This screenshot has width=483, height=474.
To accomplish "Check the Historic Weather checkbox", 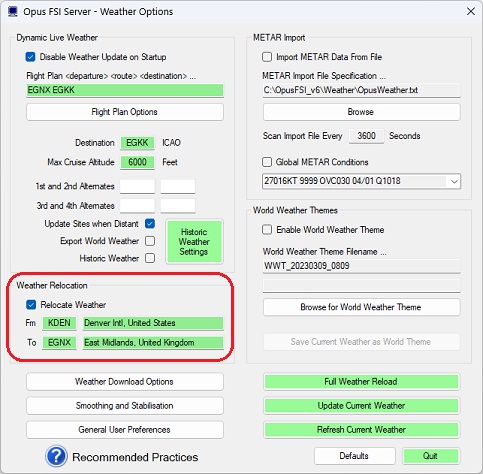I will click(x=150, y=258).
